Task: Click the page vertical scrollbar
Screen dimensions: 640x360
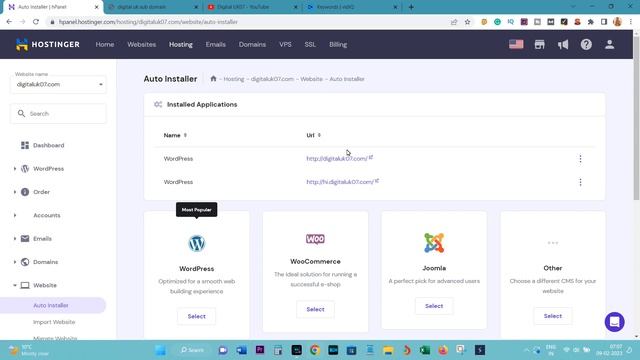Action: point(636,118)
